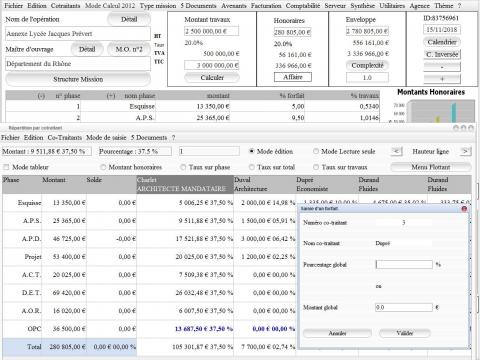Focus the Montant global input field
Screen dimensions: 480x360
point(404,307)
